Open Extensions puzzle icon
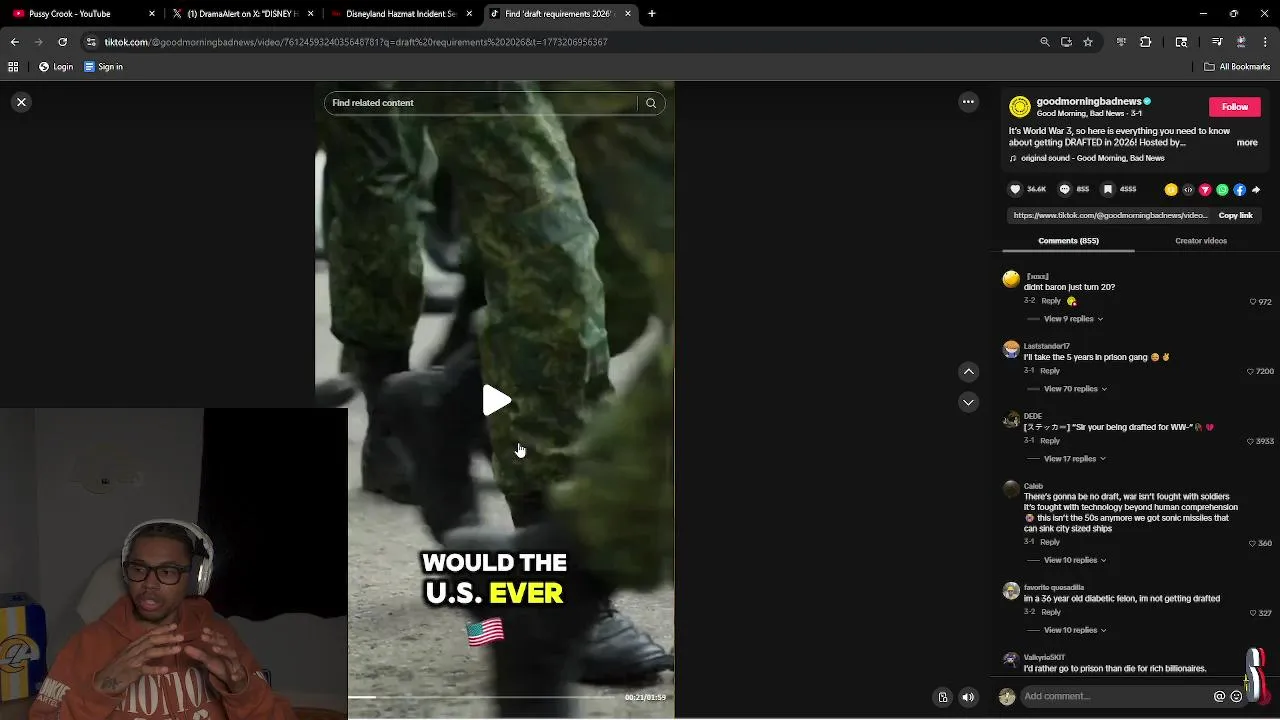 tap(1146, 42)
